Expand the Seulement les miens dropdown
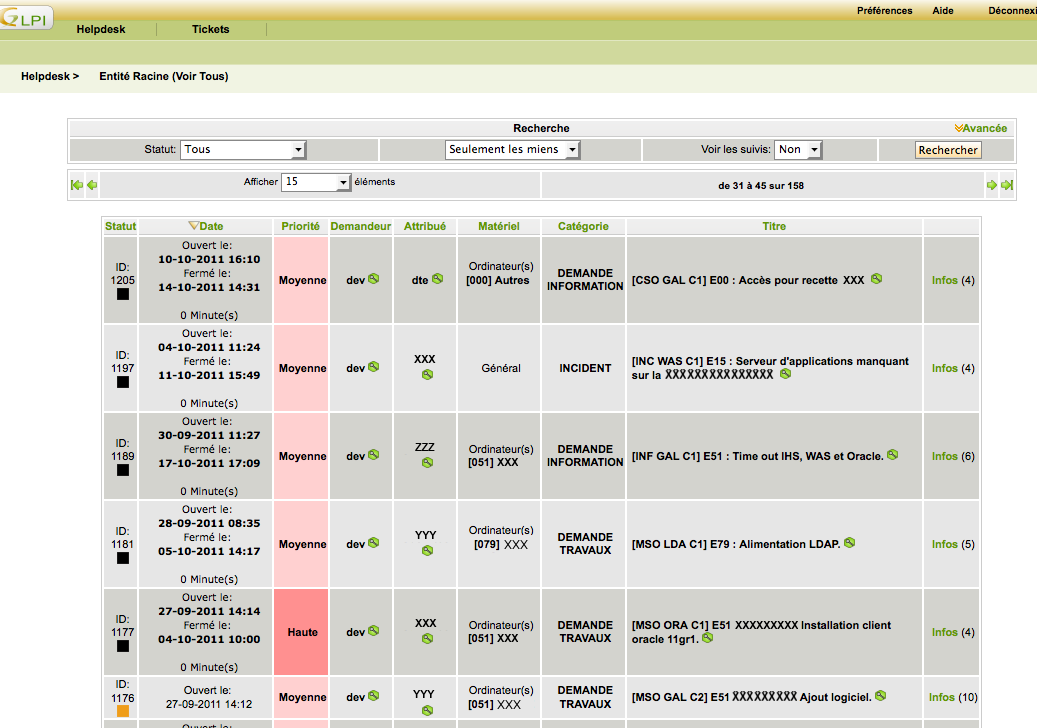1037x728 pixels. coord(512,149)
